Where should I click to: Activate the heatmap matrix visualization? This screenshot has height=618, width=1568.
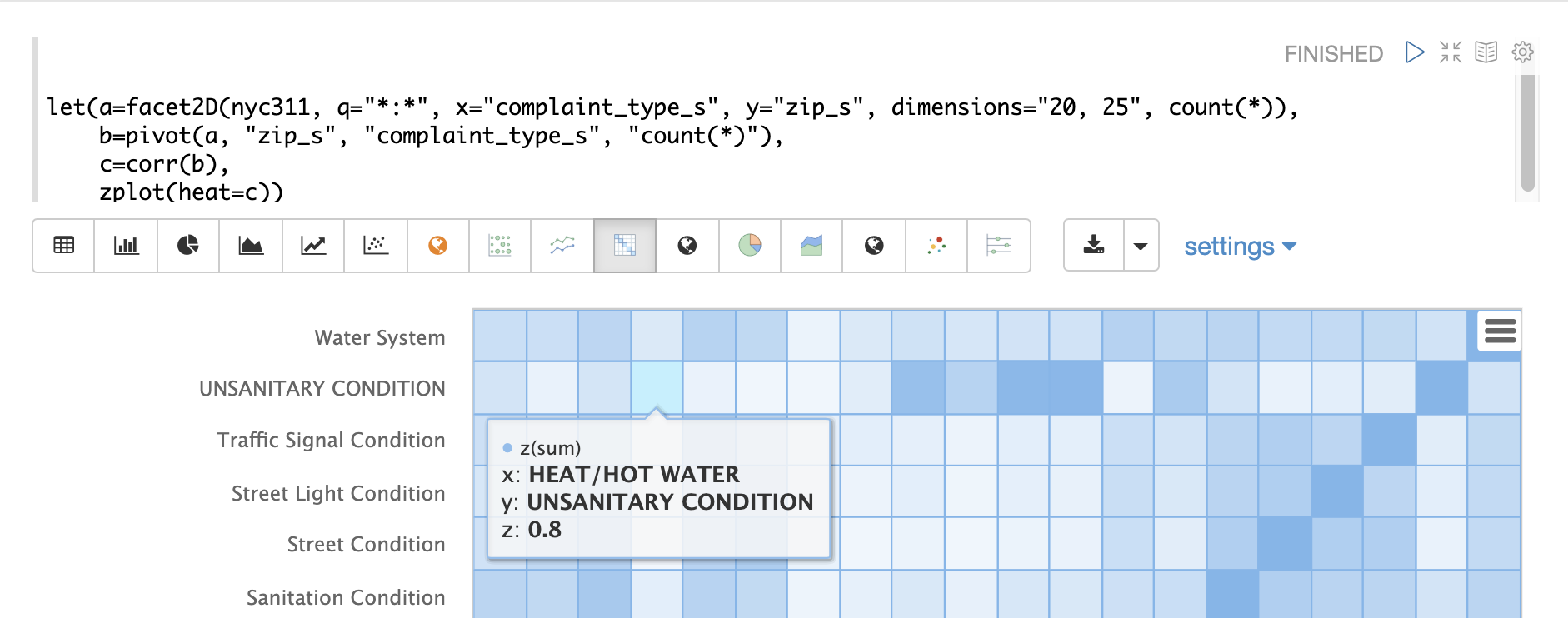[625, 246]
